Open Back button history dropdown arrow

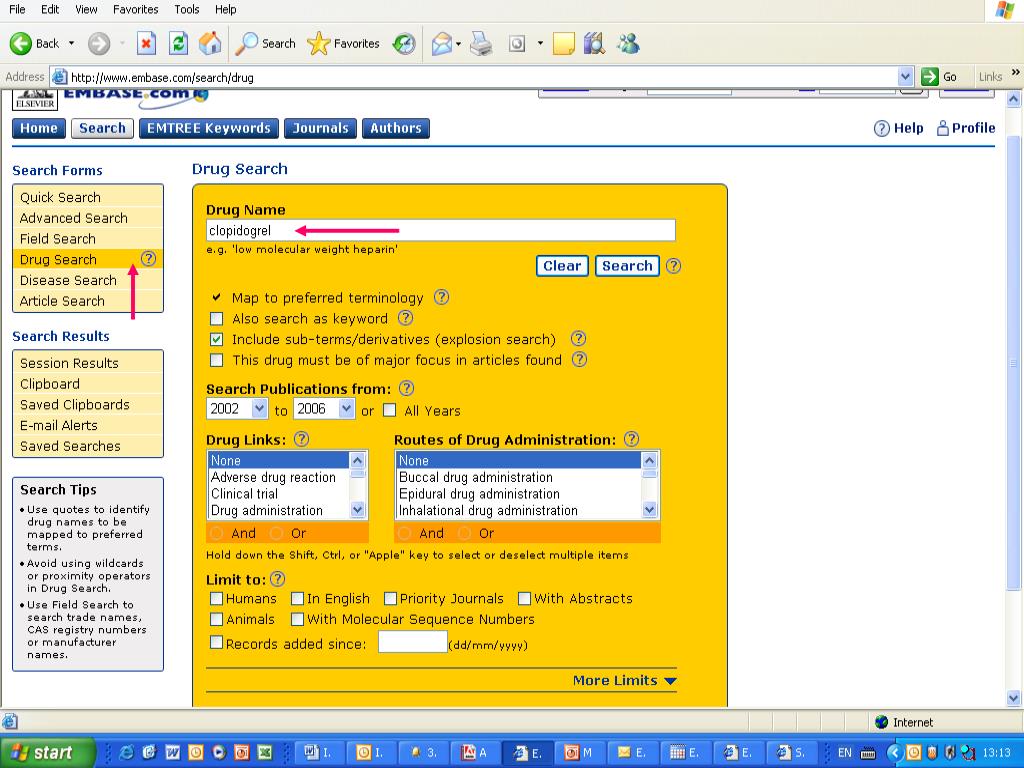tap(71, 44)
